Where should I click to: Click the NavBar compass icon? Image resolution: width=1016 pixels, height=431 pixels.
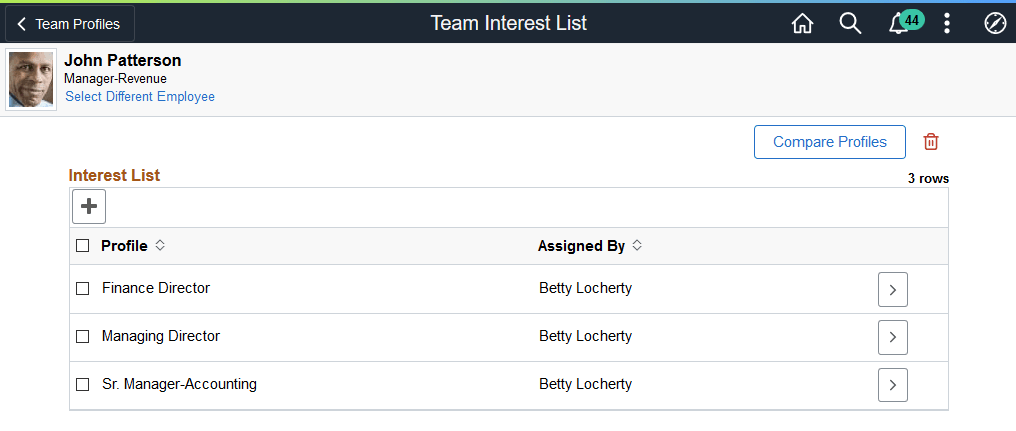[994, 23]
